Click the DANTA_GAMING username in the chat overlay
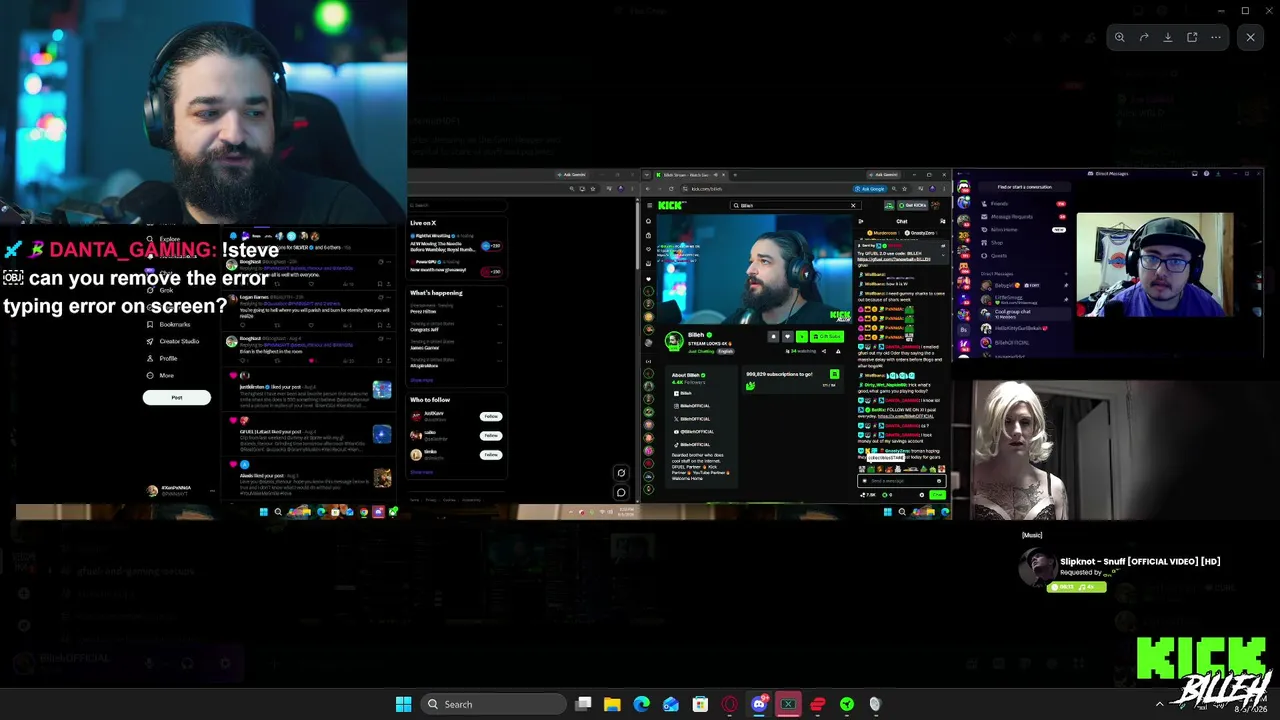 [x=130, y=250]
